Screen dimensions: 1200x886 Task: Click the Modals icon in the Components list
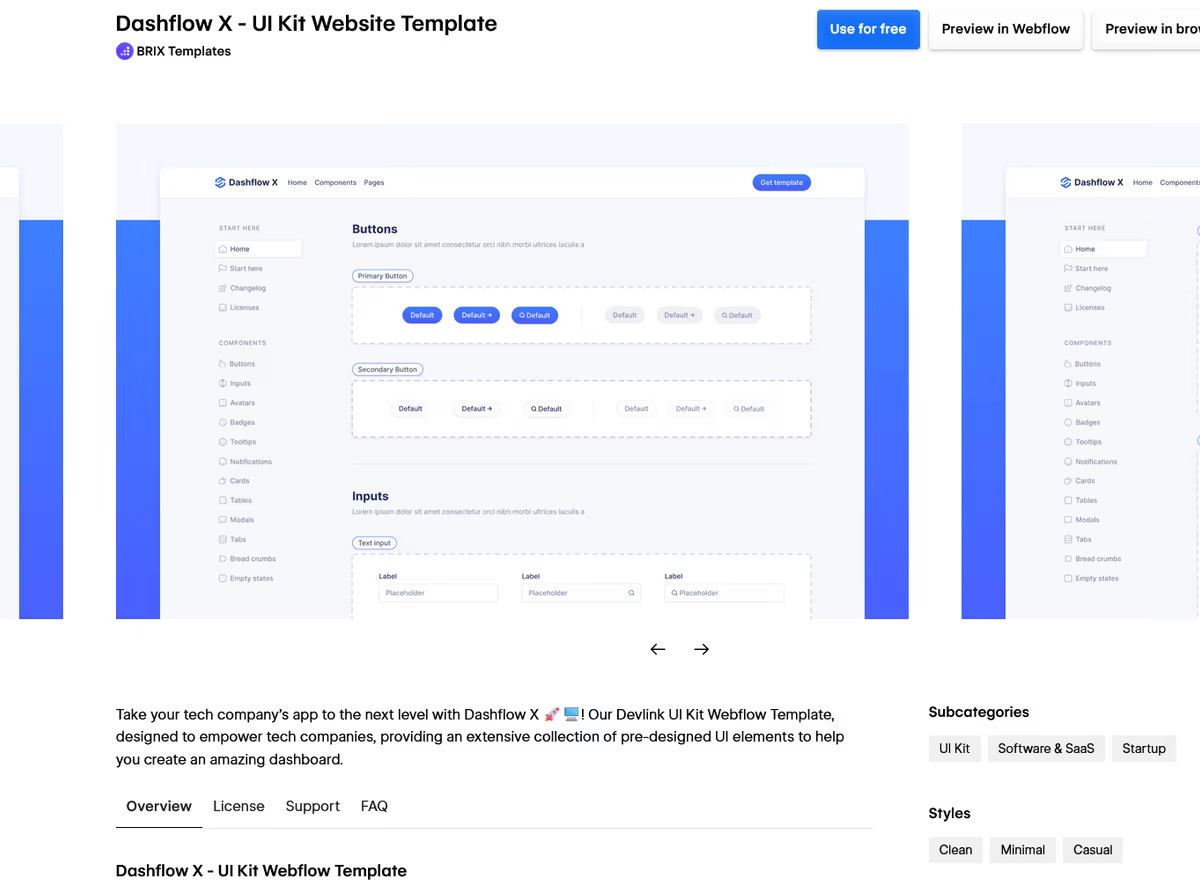(x=222, y=519)
